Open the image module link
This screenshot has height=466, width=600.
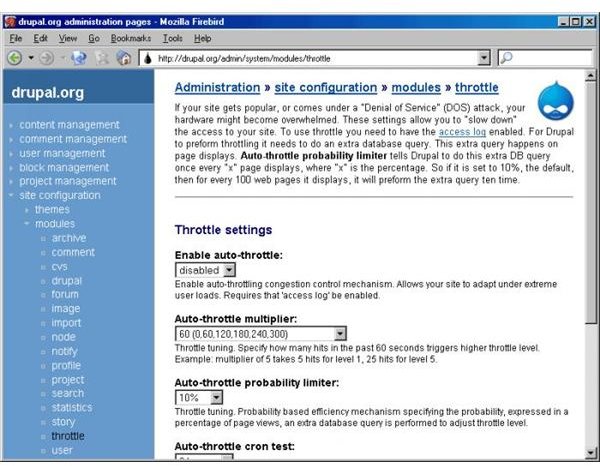(66, 308)
